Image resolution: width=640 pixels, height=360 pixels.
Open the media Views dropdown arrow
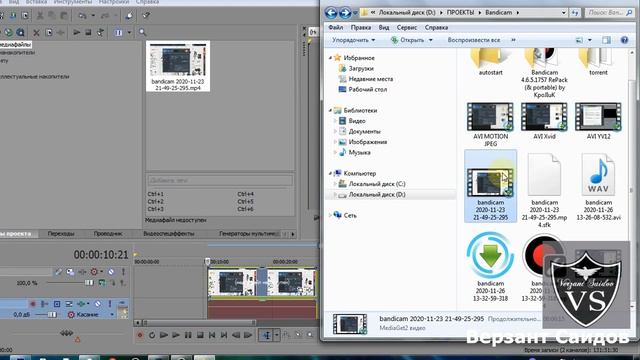pyautogui.click(x=129, y=33)
